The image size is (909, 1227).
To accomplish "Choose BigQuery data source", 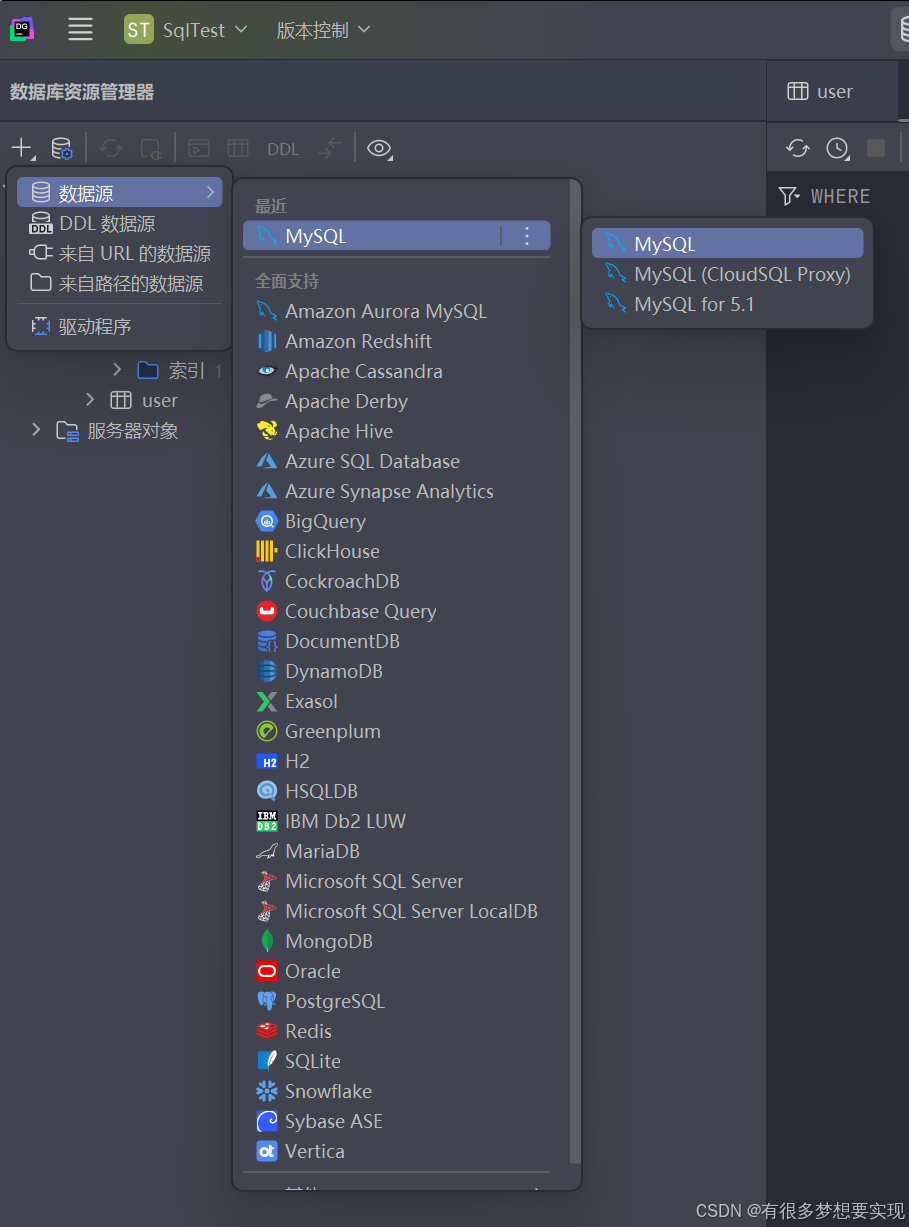I will 396,521.
